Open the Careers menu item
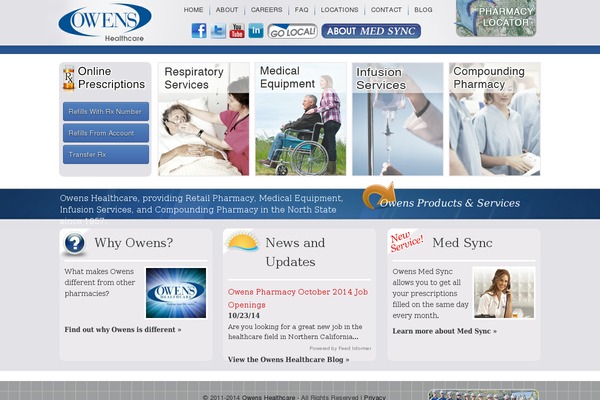 point(266,10)
